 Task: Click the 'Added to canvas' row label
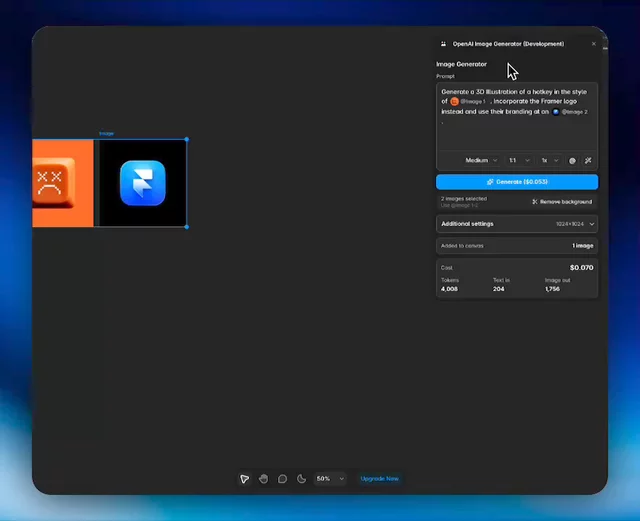point(462,246)
